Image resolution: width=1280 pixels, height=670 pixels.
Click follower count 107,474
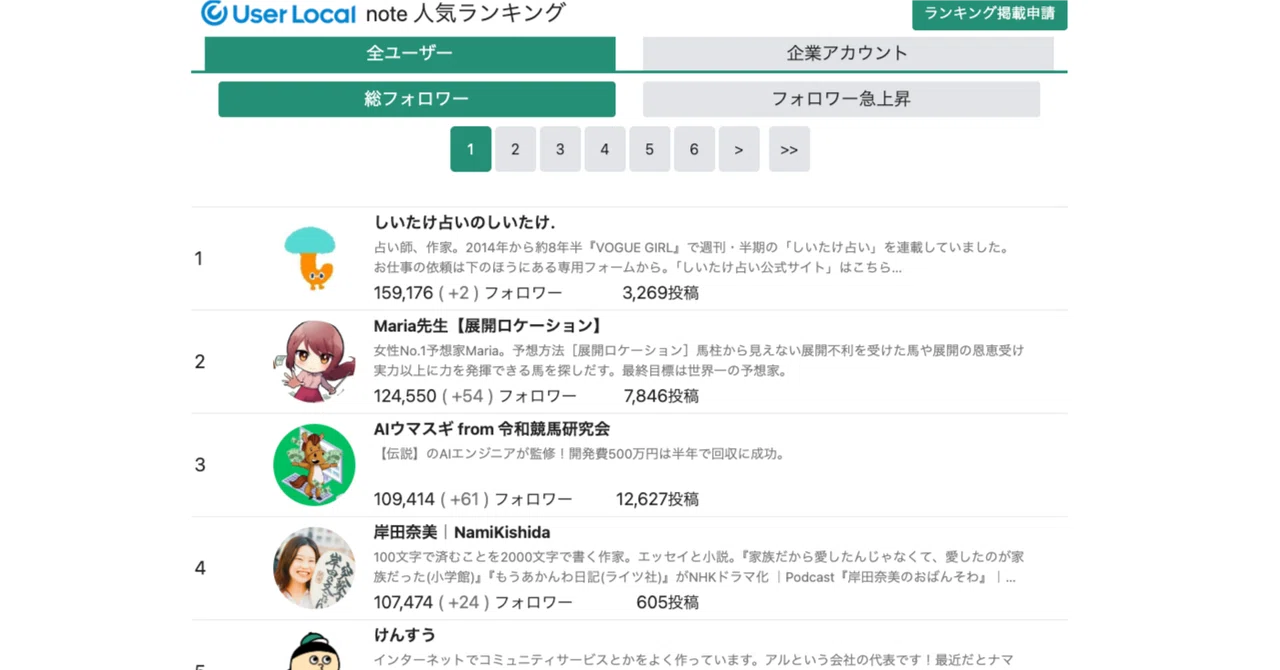click(403, 603)
